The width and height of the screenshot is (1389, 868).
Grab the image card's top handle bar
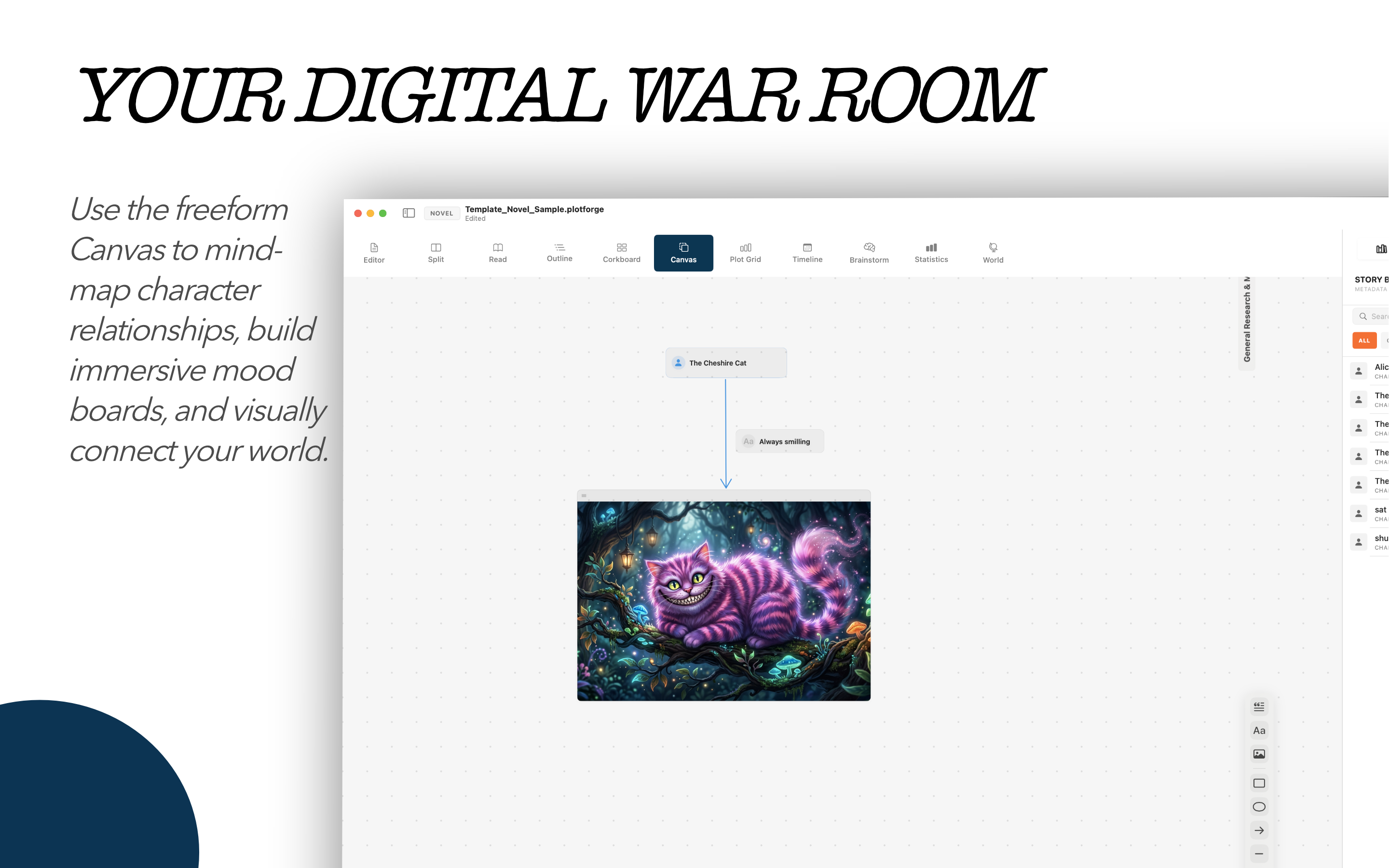(x=724, y=496)
